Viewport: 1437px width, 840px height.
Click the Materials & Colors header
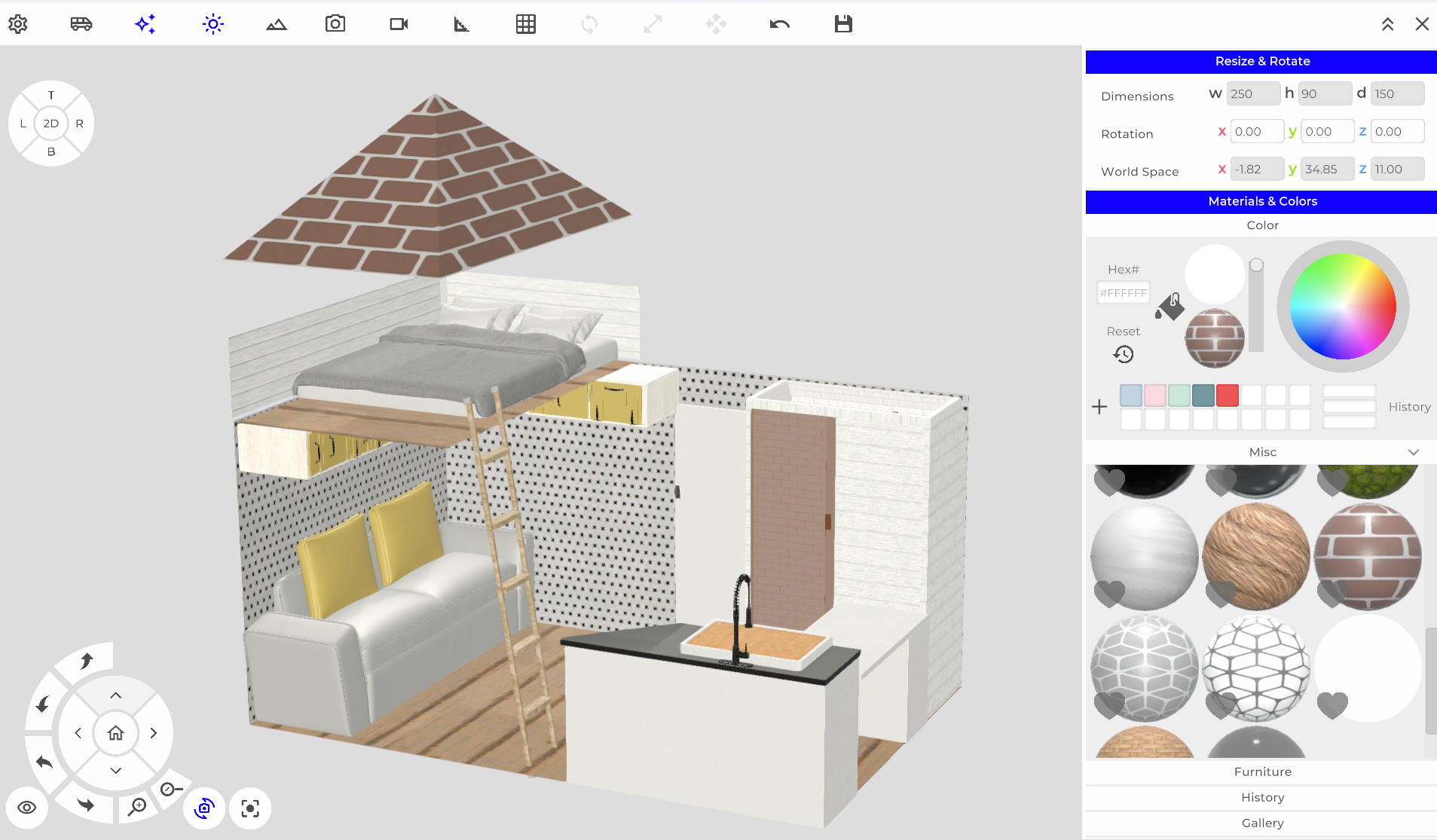click(1261, 201)
